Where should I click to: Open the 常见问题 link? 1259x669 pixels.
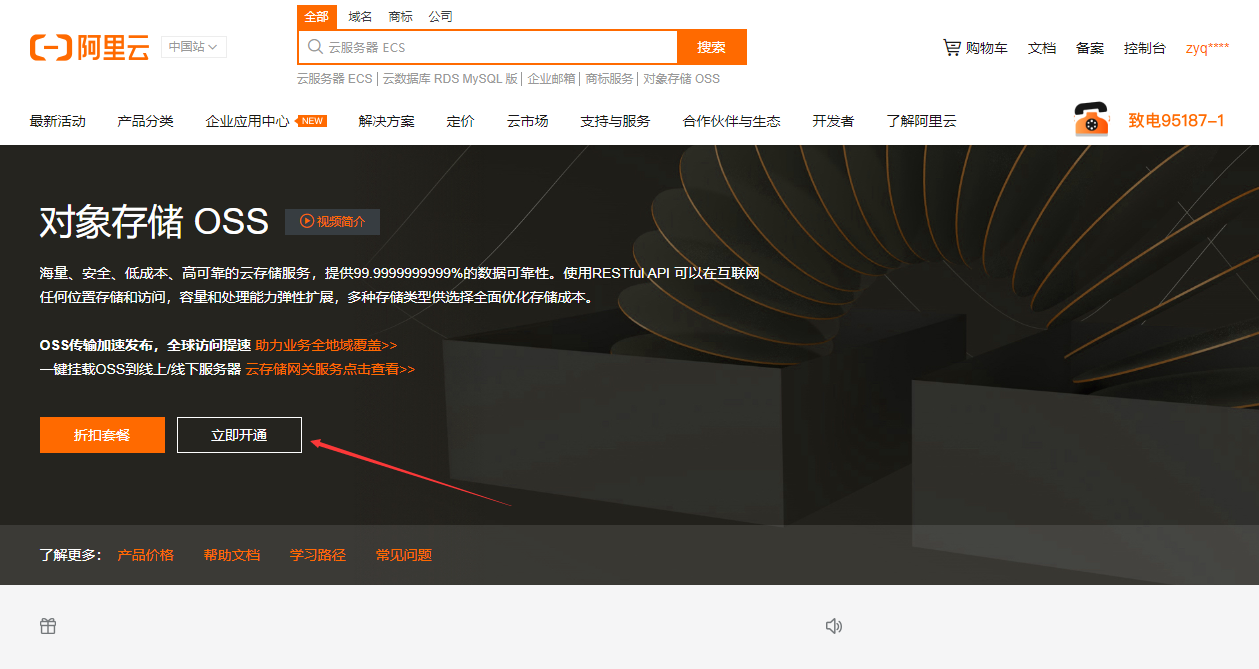tap(404, 555)
